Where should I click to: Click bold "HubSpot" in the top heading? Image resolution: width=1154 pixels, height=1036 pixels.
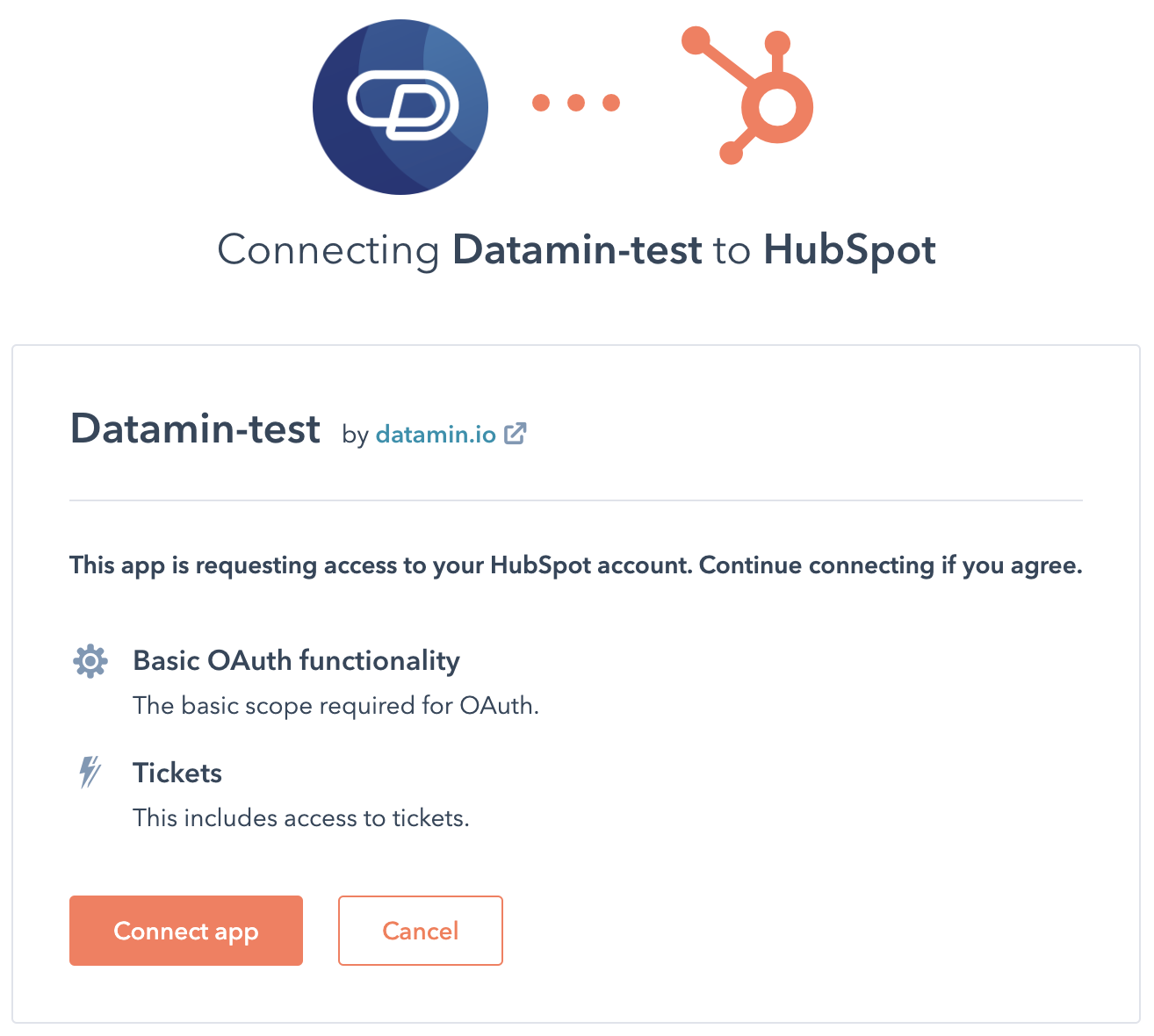849,250
